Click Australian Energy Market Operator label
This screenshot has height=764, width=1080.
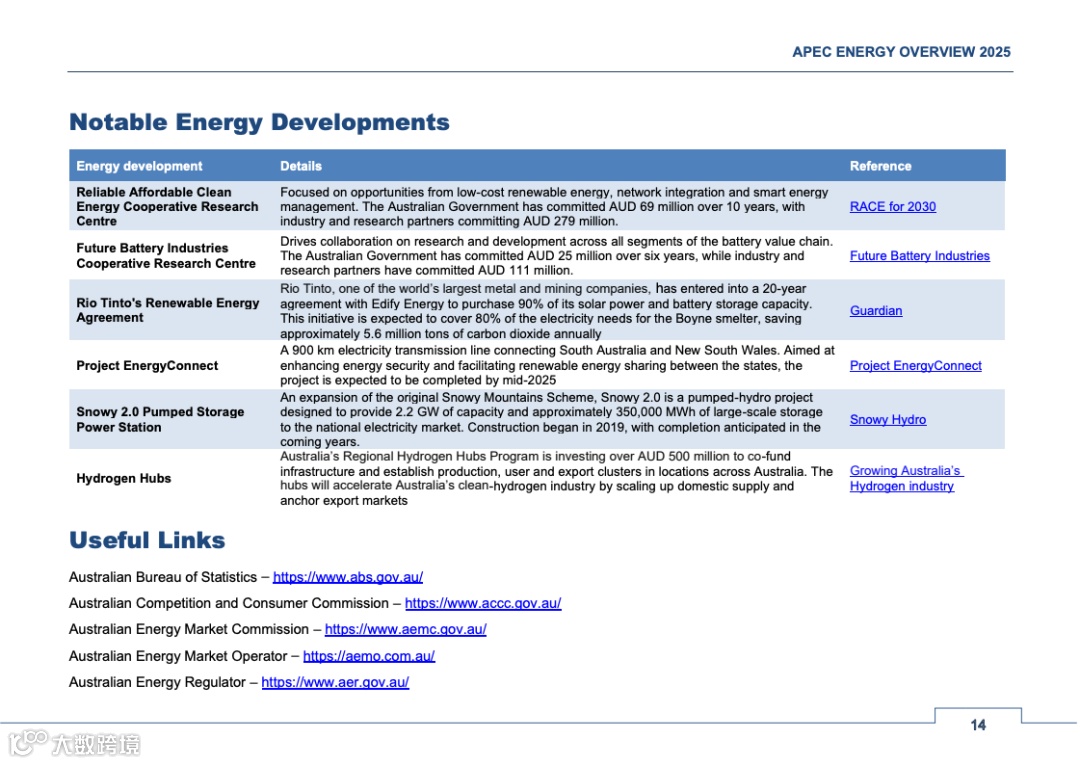click(x=178, y=657)
